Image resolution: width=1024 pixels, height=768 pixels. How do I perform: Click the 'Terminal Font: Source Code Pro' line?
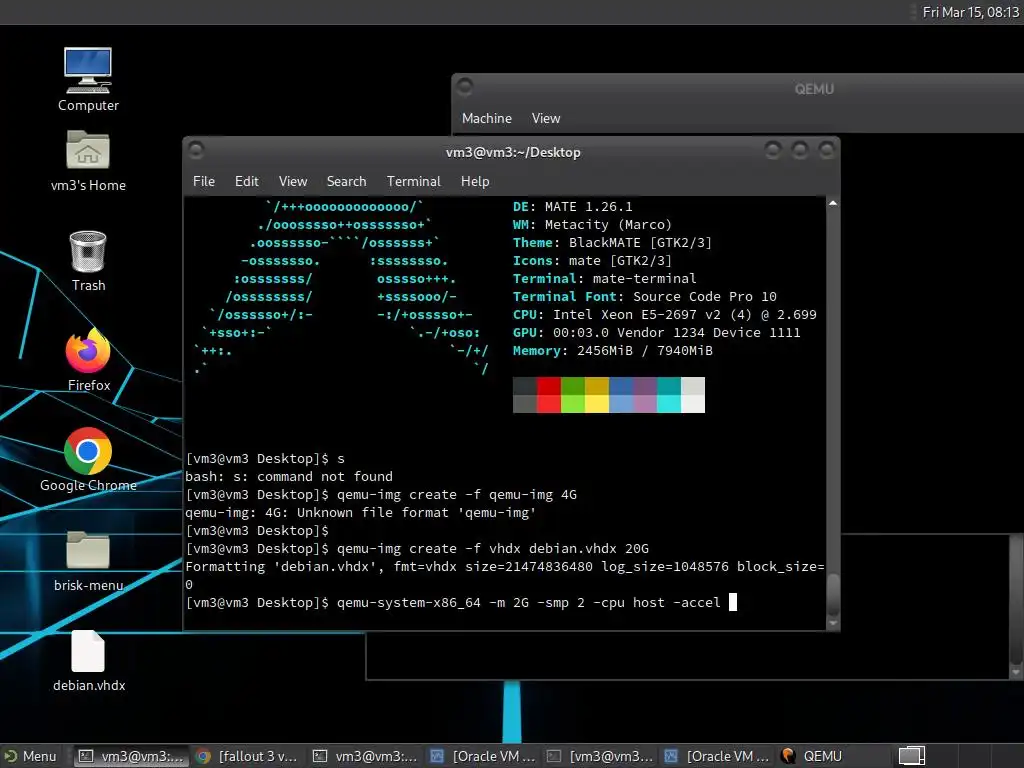(645, 296)
